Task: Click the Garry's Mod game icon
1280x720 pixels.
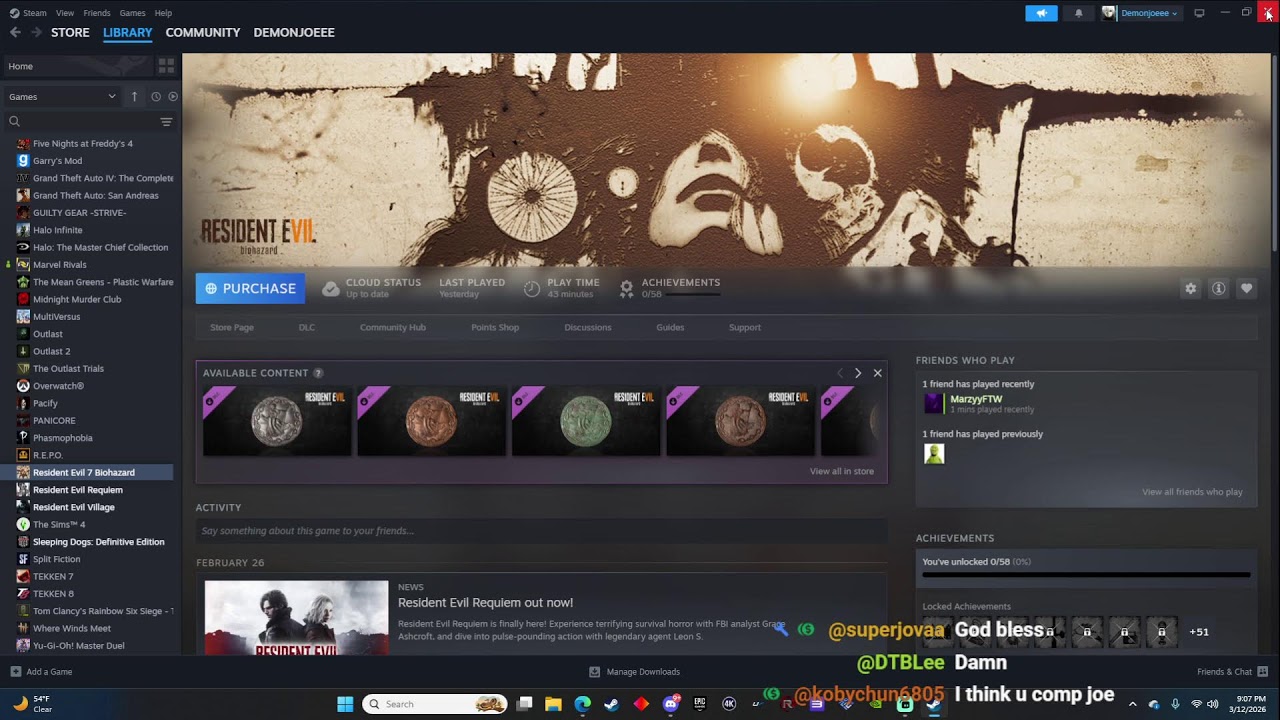Action: click(x=23, y=160)
